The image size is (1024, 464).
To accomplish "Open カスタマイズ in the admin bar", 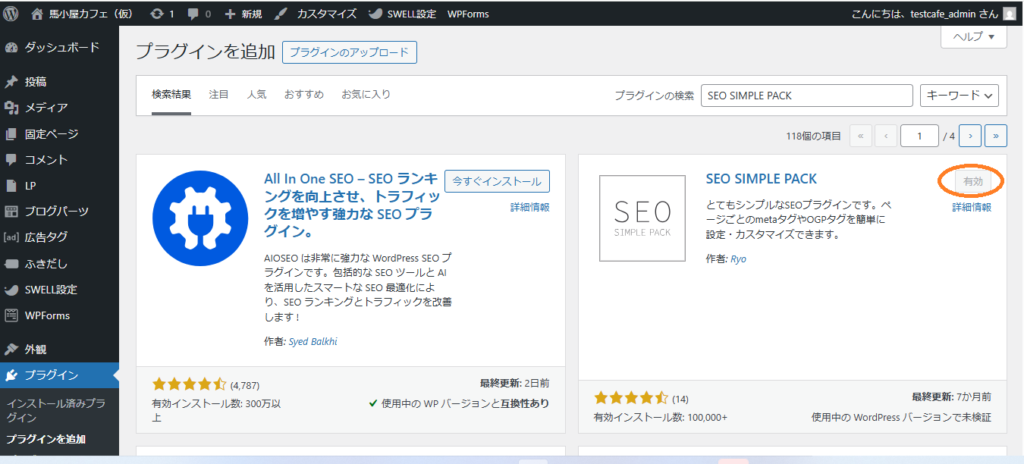I will [316, 13].
